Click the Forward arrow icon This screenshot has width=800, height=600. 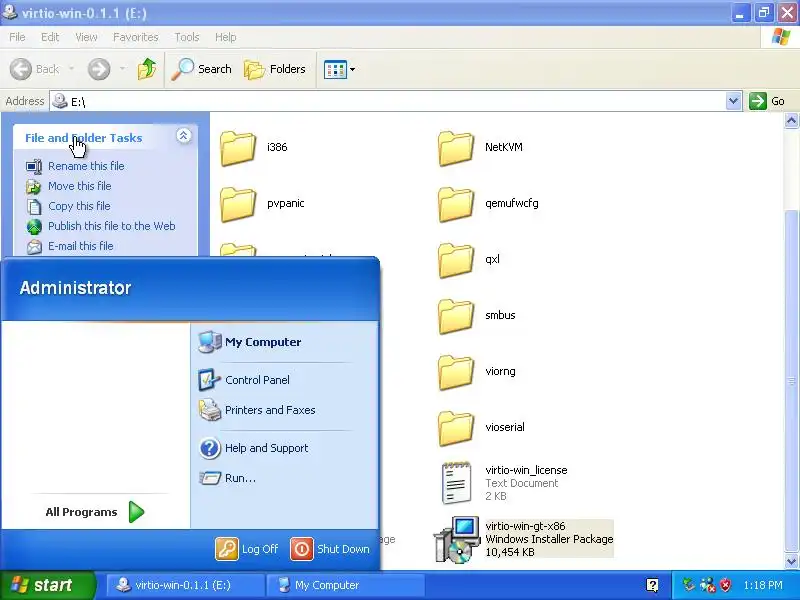tap(99, 69)
